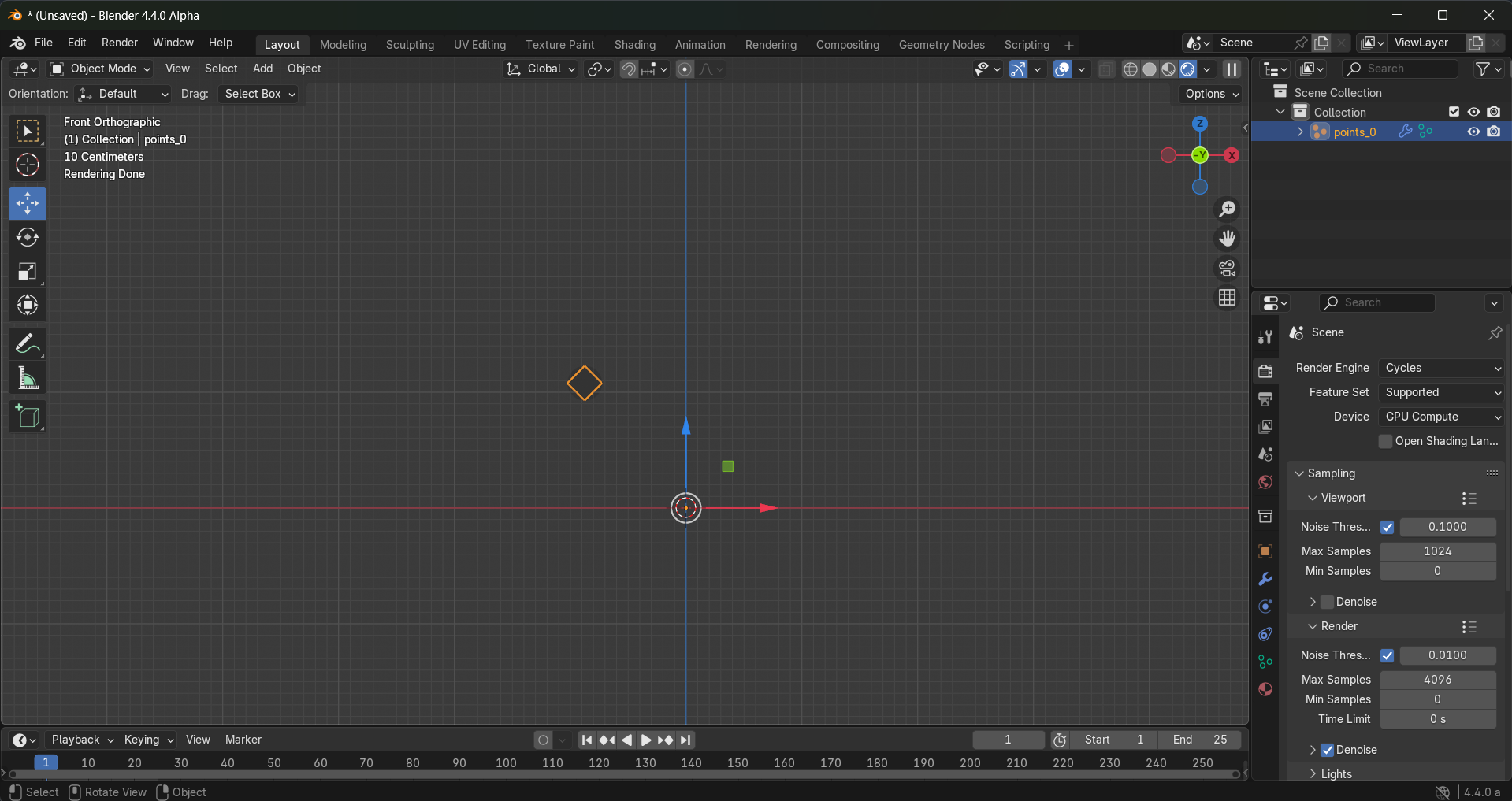Toggle the camera view icon
1512x801 pixels.
tap(1227, 268)
